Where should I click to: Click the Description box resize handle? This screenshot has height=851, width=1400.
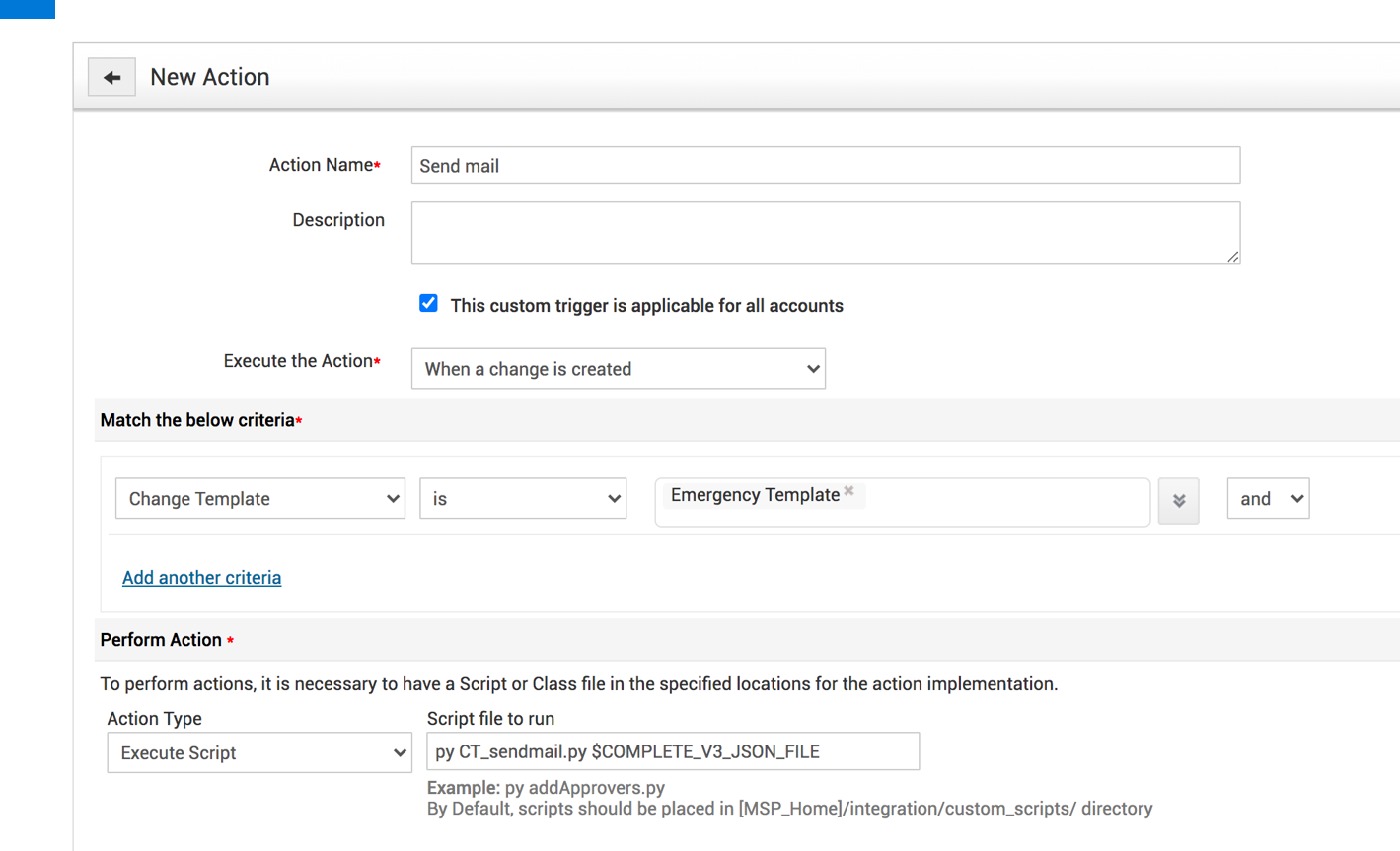tap(1232, 256)
